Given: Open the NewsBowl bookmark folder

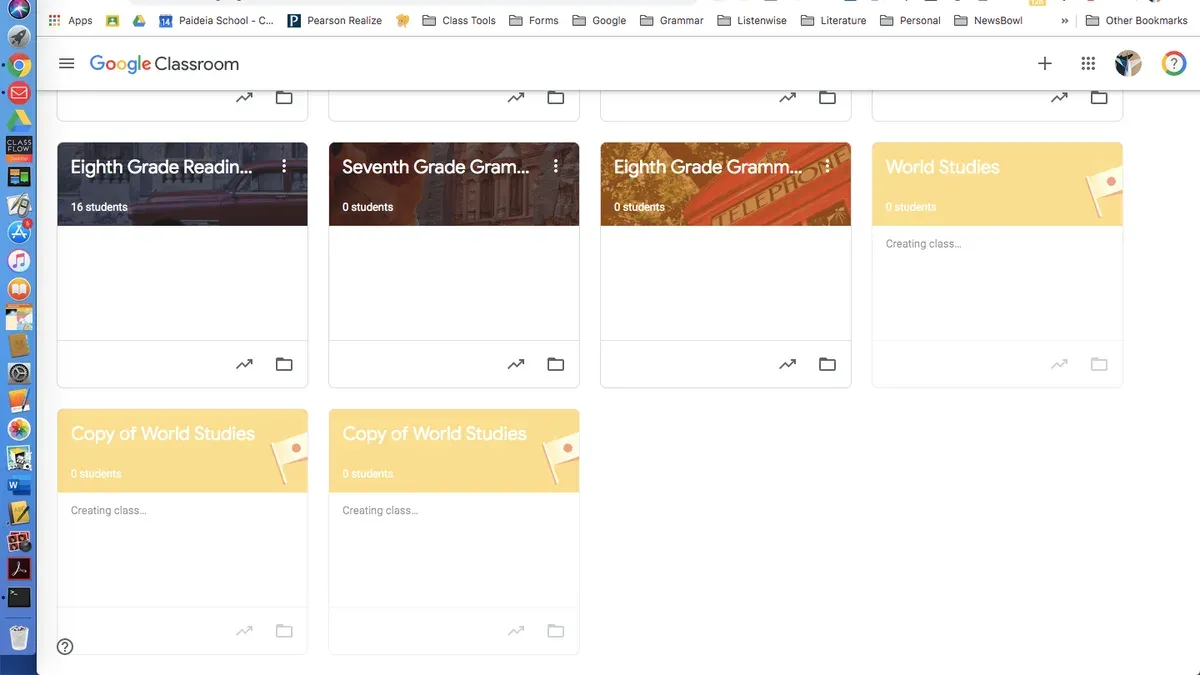Looking at the screenshot, I should 988,20.
